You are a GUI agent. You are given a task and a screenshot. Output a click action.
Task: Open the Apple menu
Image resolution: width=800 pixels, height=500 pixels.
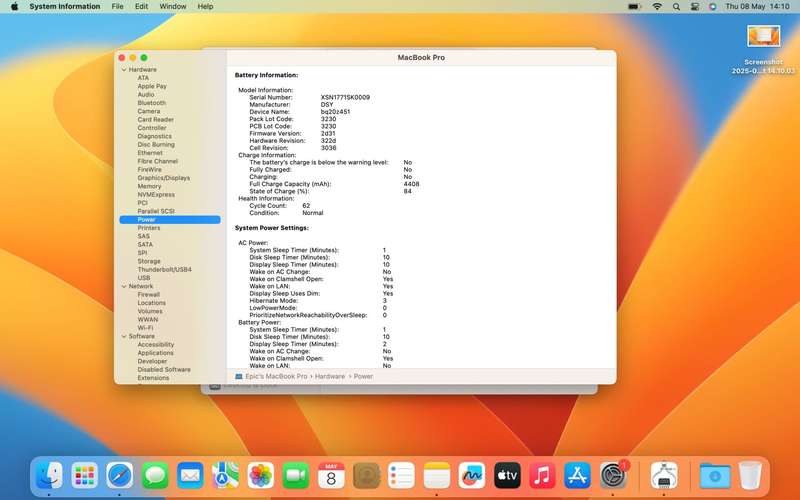14,7
